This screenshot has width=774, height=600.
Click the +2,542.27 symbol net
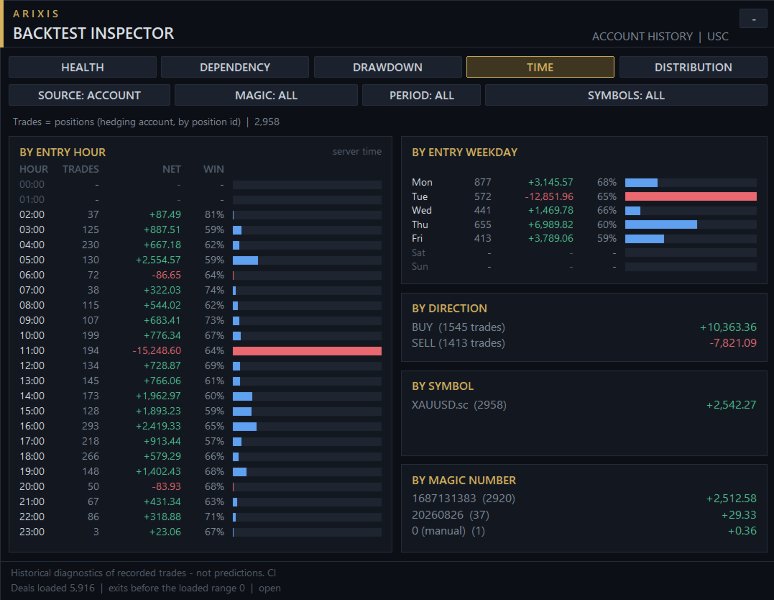731,405
